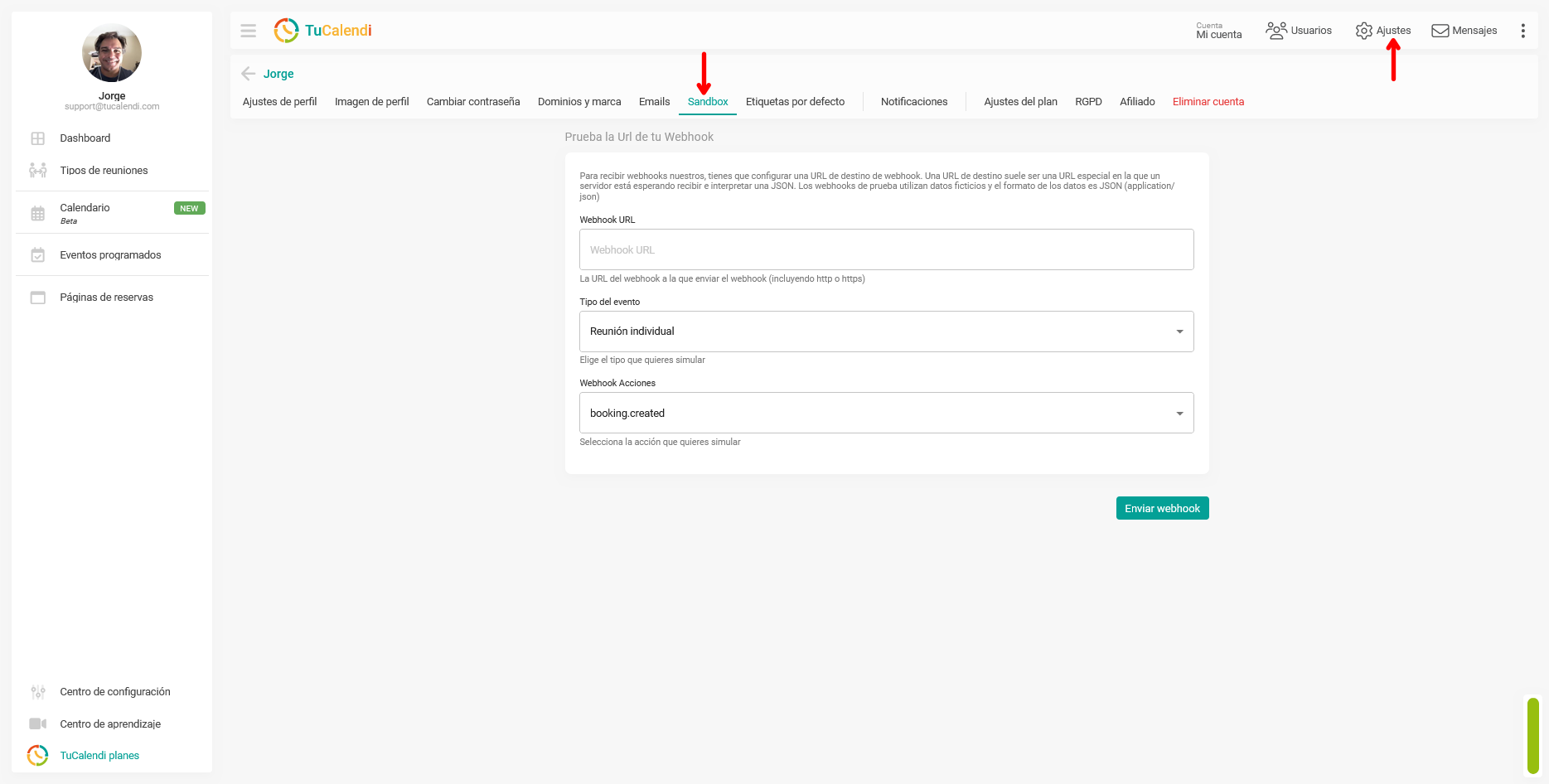Image resolution: width=1549 pixels, height=784 pixels.
Task: Click the Mensajes label in top bar
Action: tap(1474, 31)
